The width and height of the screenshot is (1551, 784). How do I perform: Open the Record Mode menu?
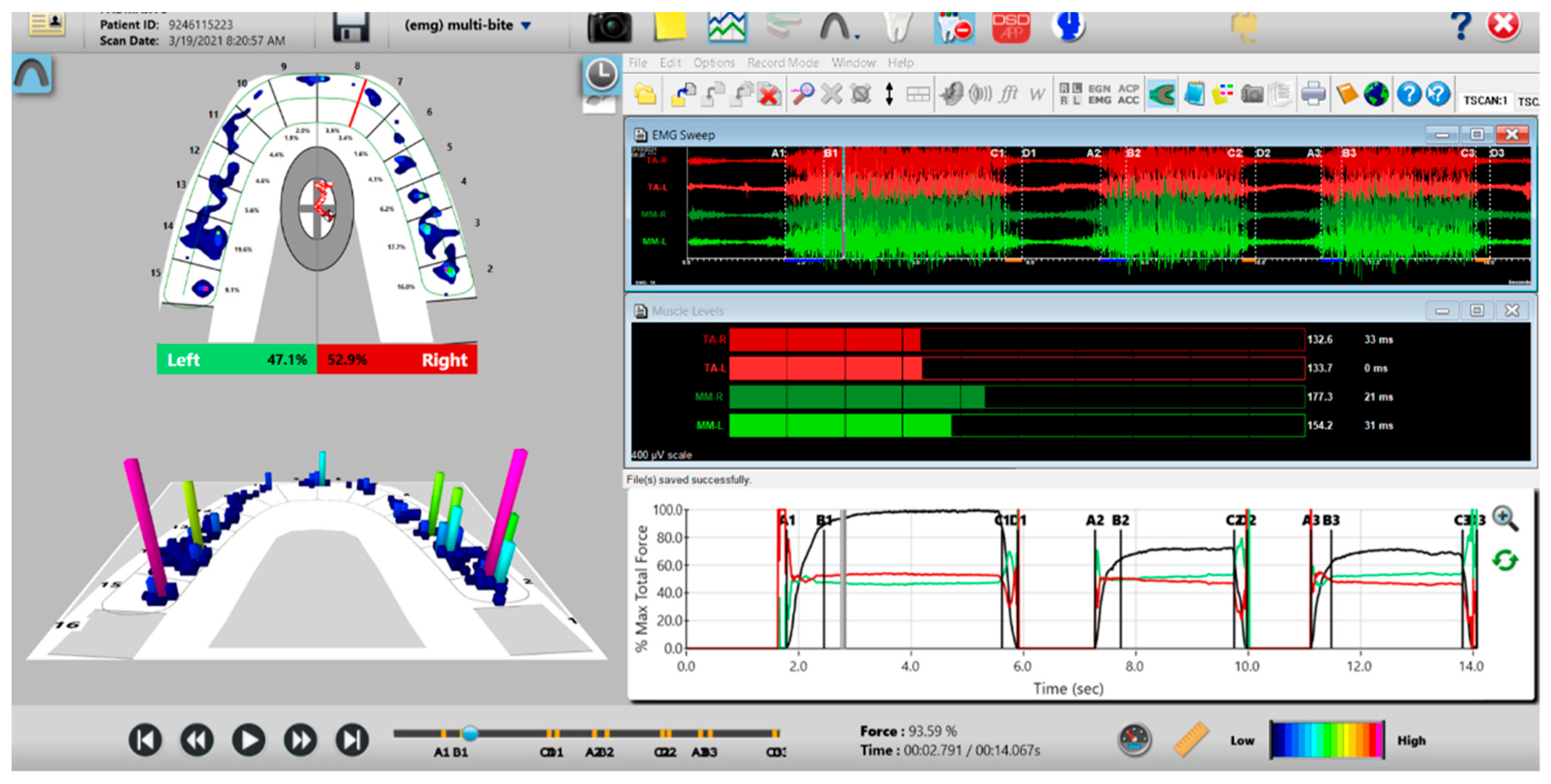783,62
